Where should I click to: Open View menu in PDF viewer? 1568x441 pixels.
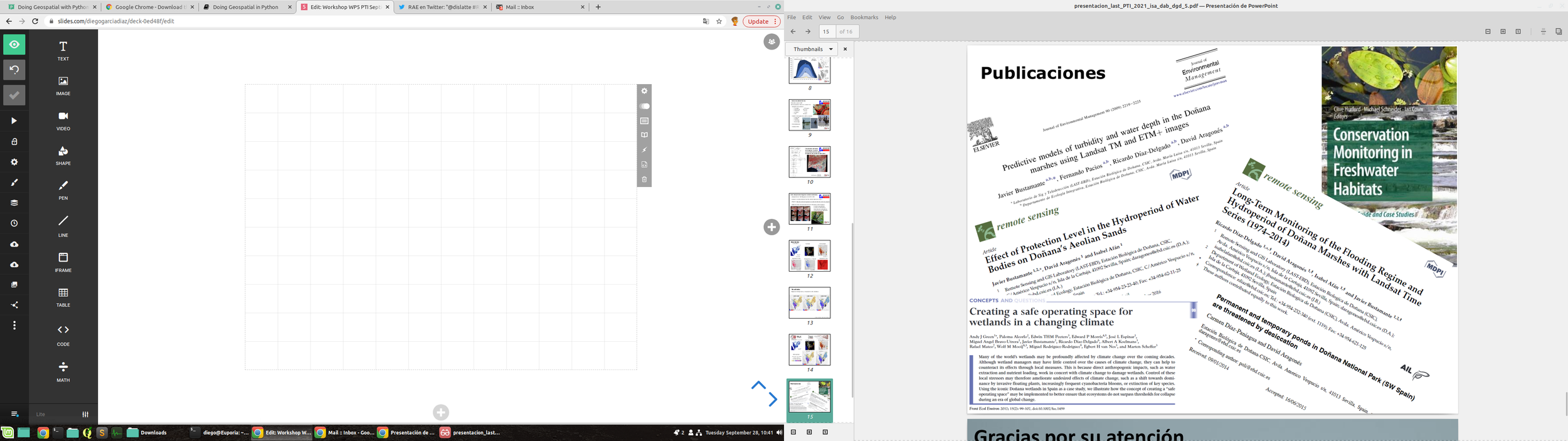tap(824, 18)
